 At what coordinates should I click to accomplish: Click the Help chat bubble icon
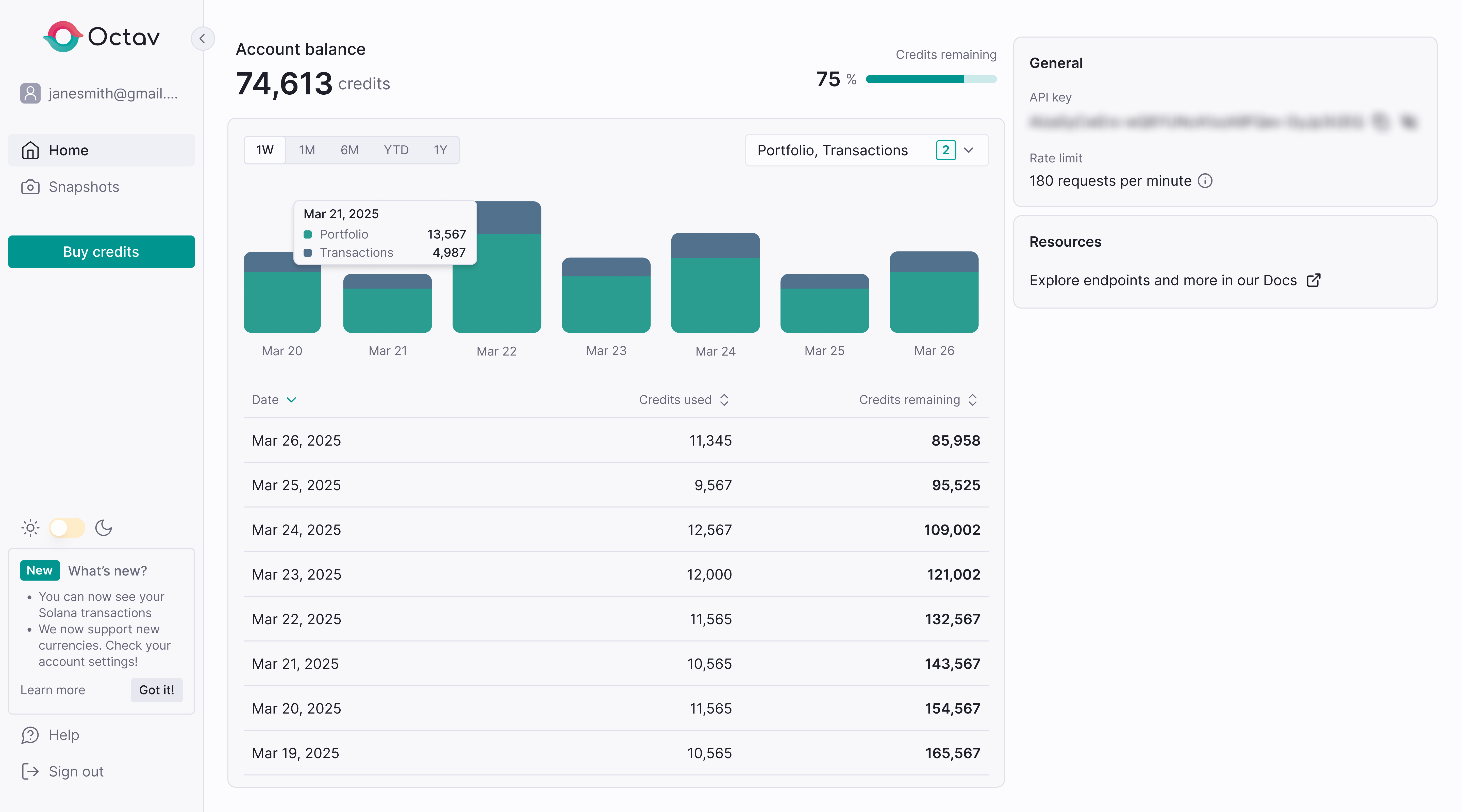click(x=30, y=735)
